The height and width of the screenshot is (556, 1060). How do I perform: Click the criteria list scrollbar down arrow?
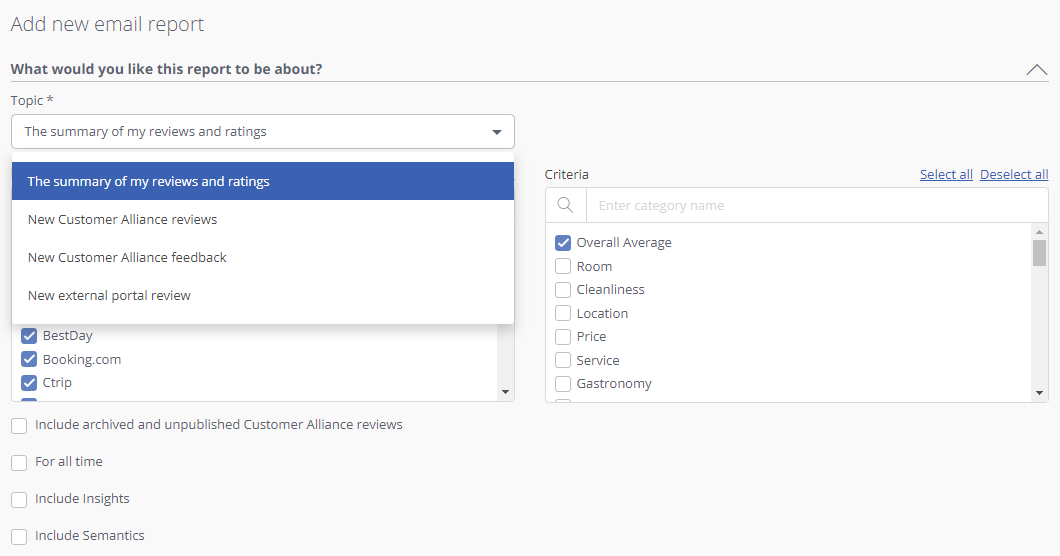pos(1040,393)
